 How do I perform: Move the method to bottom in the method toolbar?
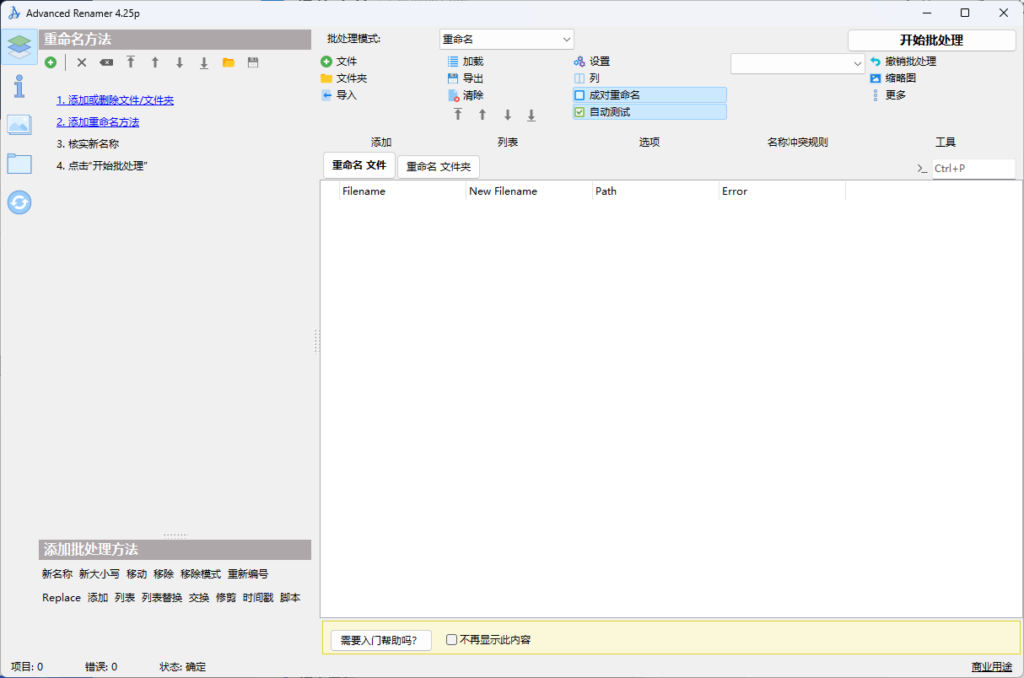[x=204, y=63]
